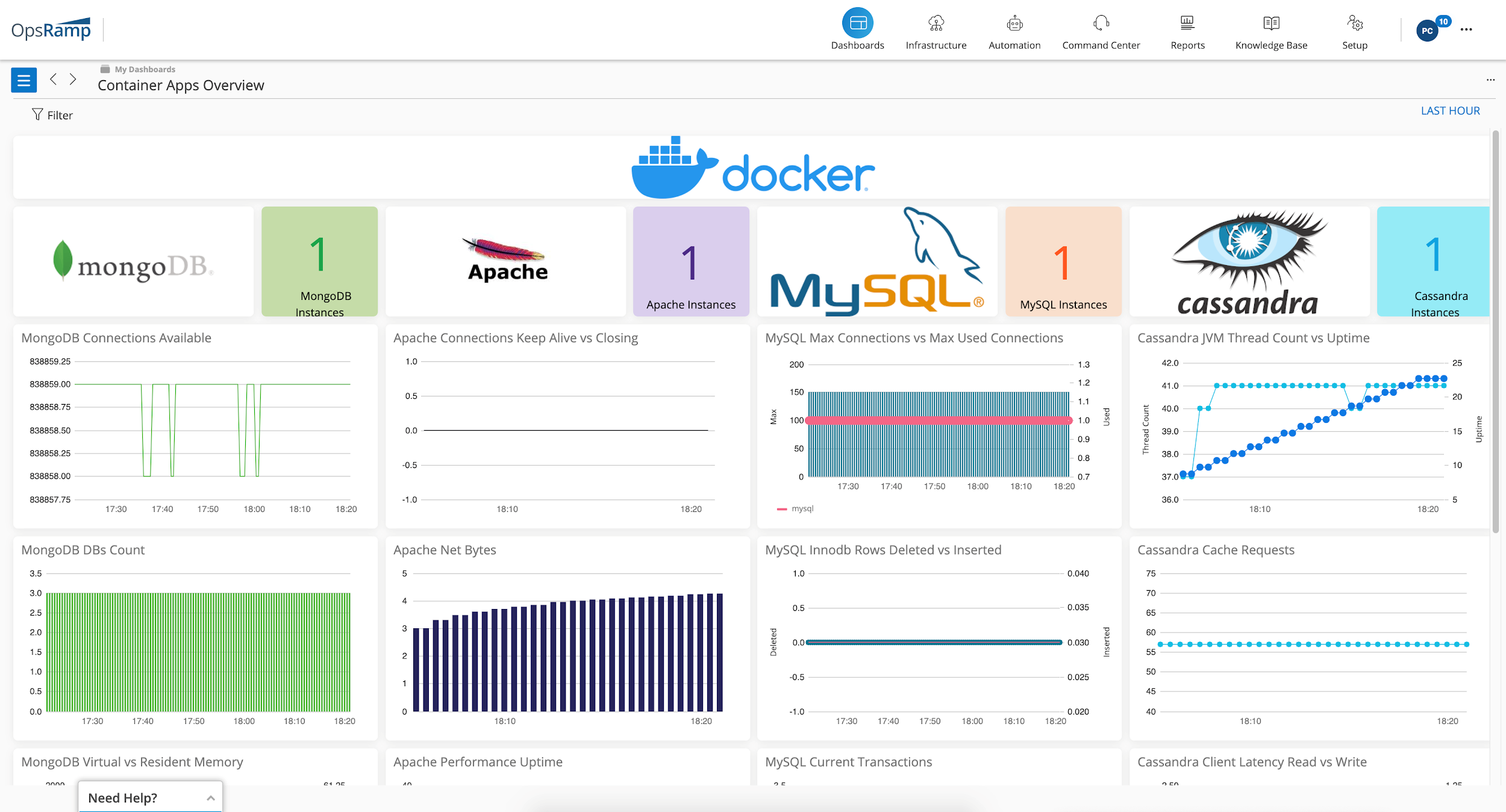Go to the next dashboard
Viewport: 1506px width, 812px height.
pos(73,79)
